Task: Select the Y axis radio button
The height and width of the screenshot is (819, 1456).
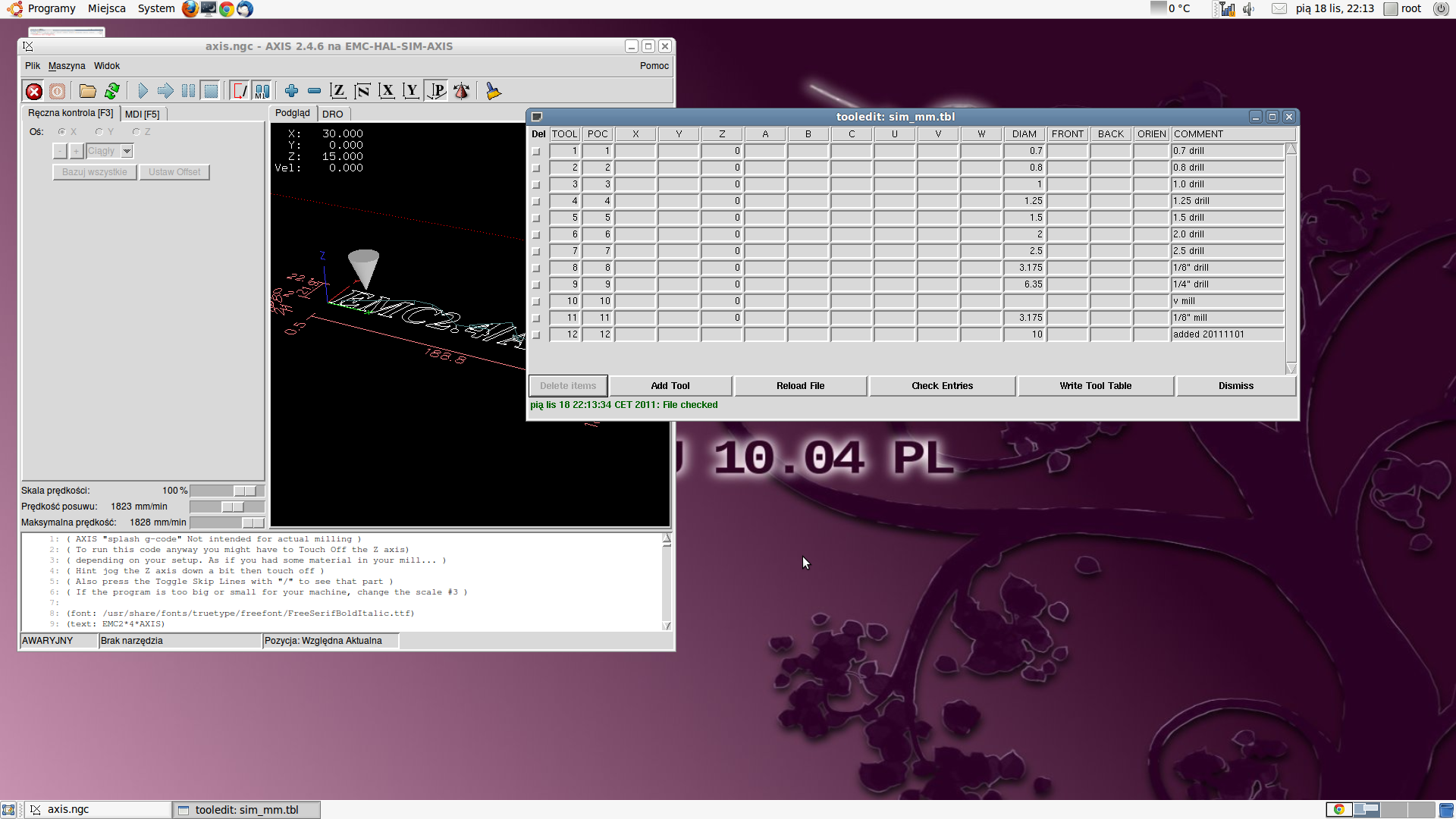Action: click(99, 132)
